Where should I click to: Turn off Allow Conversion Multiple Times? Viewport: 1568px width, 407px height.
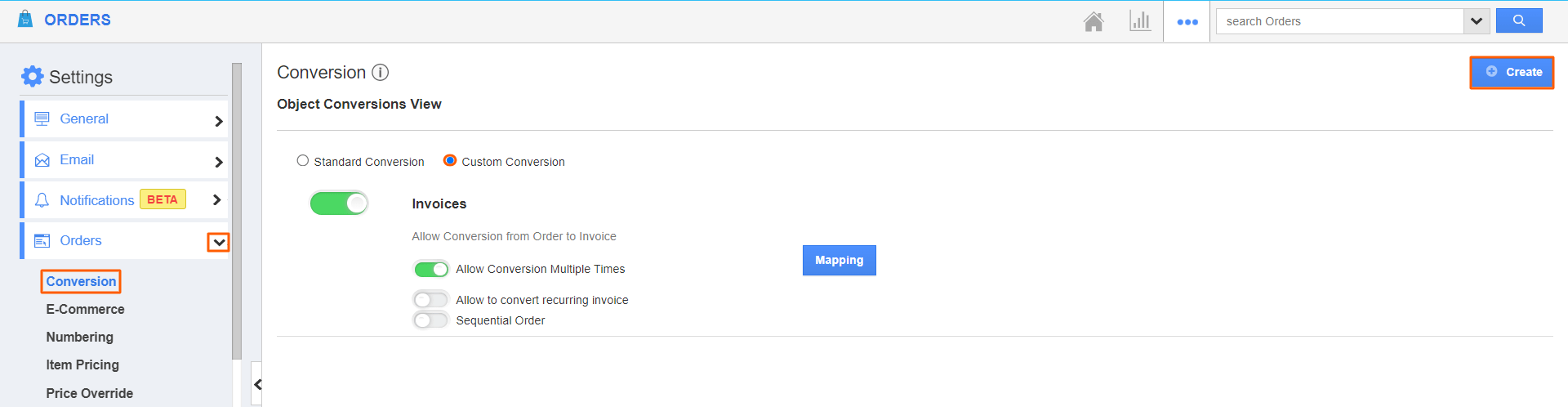point(431,269)
